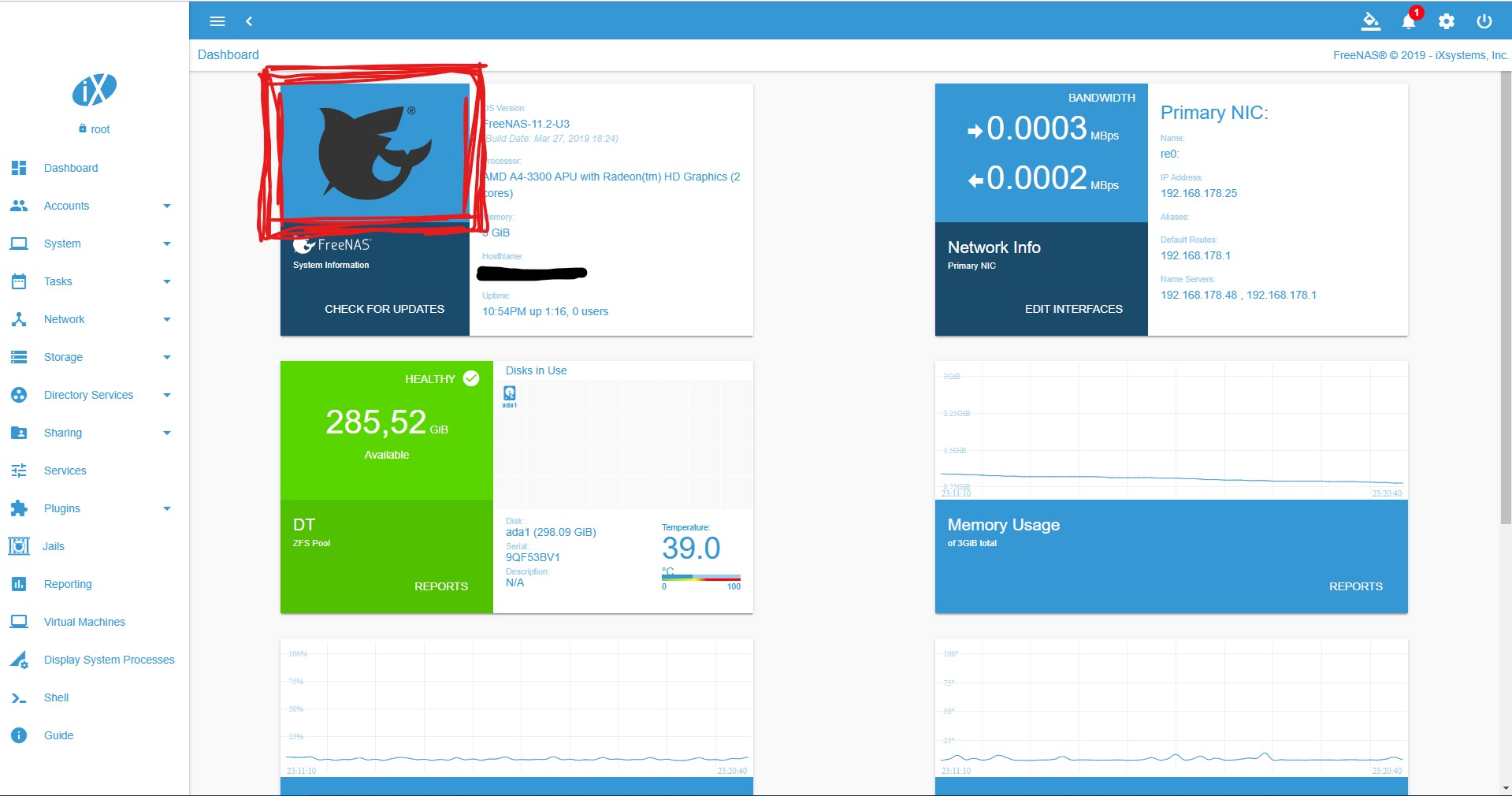
Task: Click the Memory Usage graph
Action: pyautogui.click(x=1172, y=430)
